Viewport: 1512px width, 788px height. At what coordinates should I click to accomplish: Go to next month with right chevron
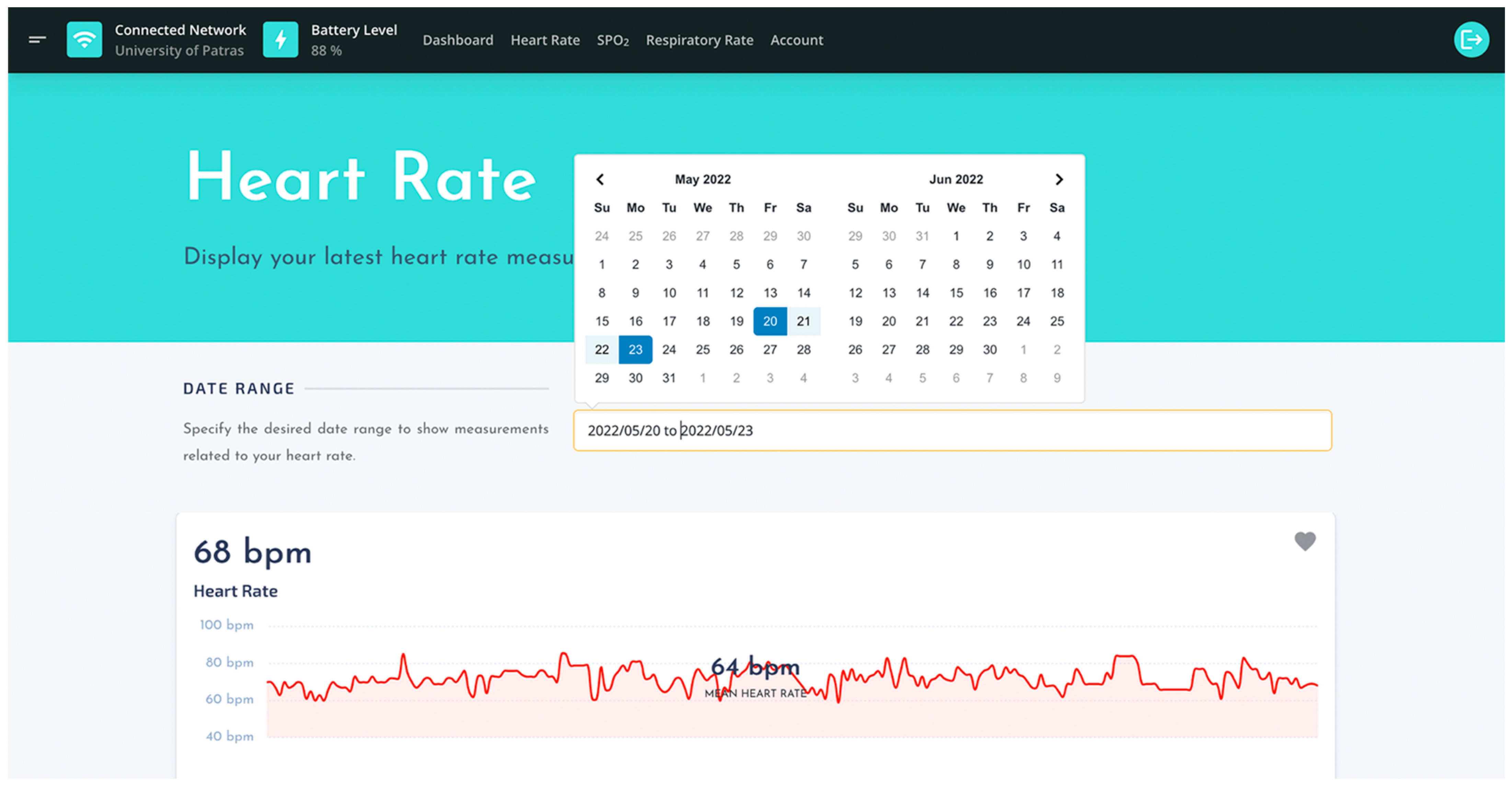coord(1059,179)
